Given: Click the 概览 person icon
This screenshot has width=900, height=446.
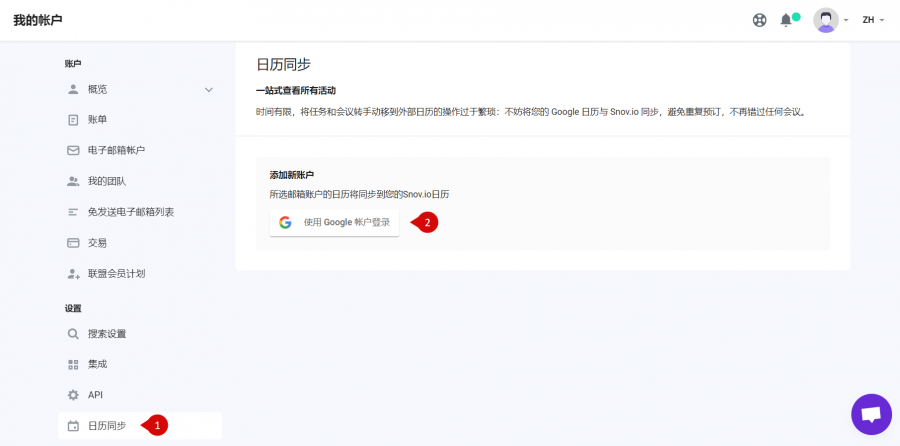Looking at the screenshot, I should (73, 89).
